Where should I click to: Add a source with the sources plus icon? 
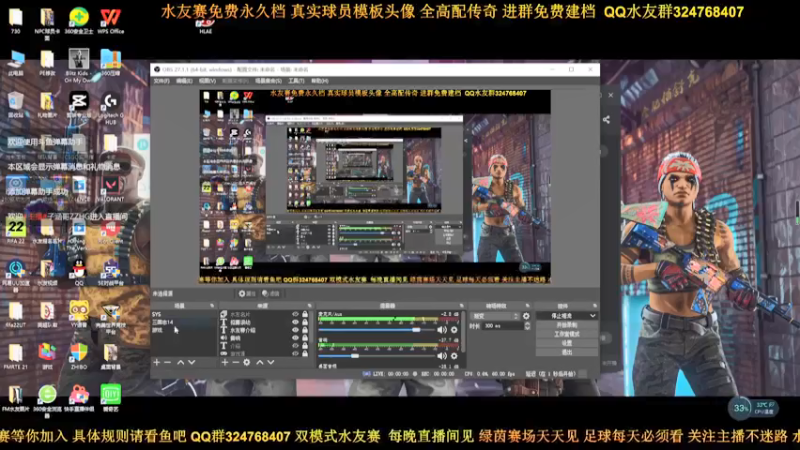[224, 362]
